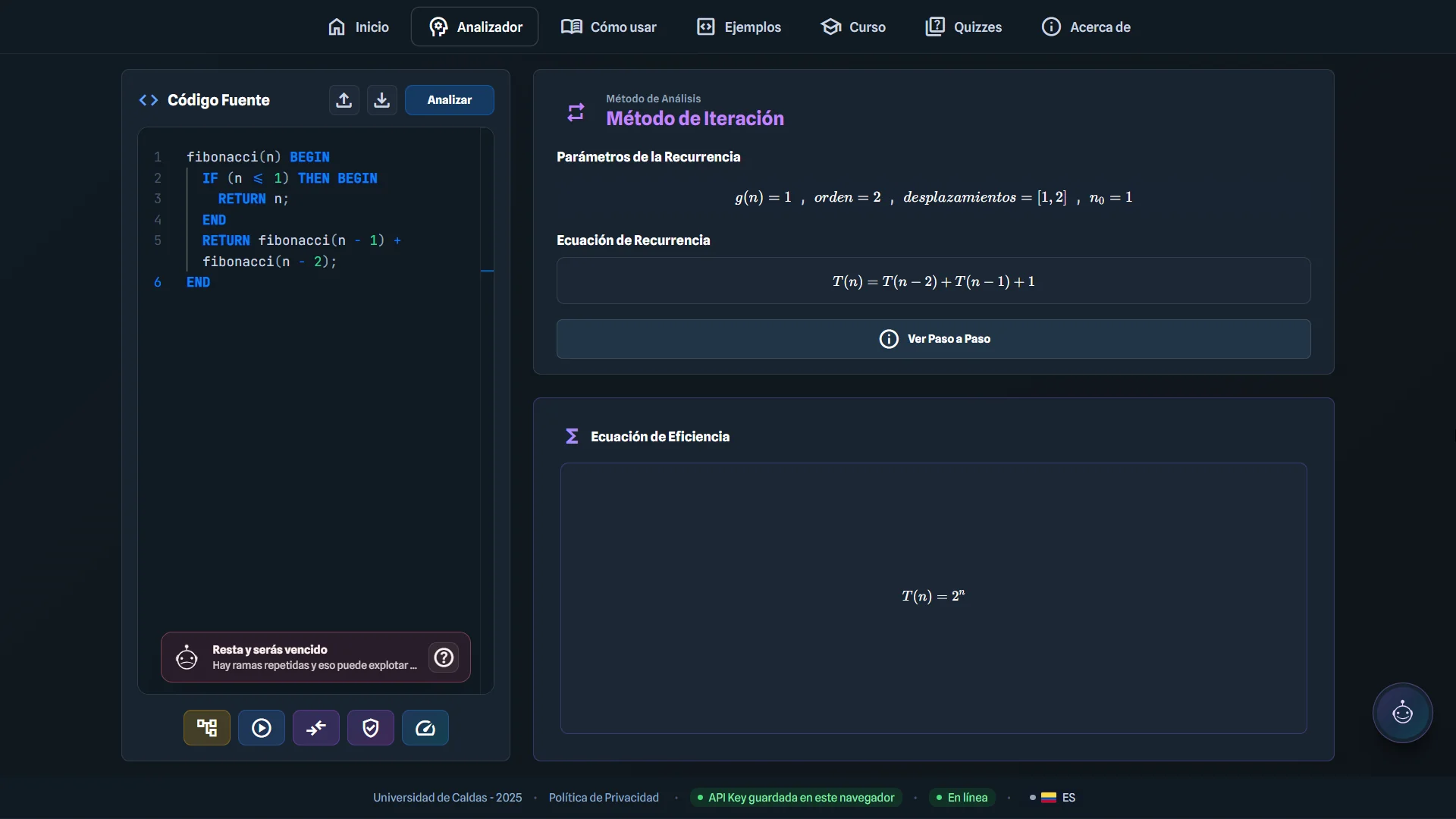The image size is (1456, 819).
Task: Click the play execution icon button
Action: point(262,728)
